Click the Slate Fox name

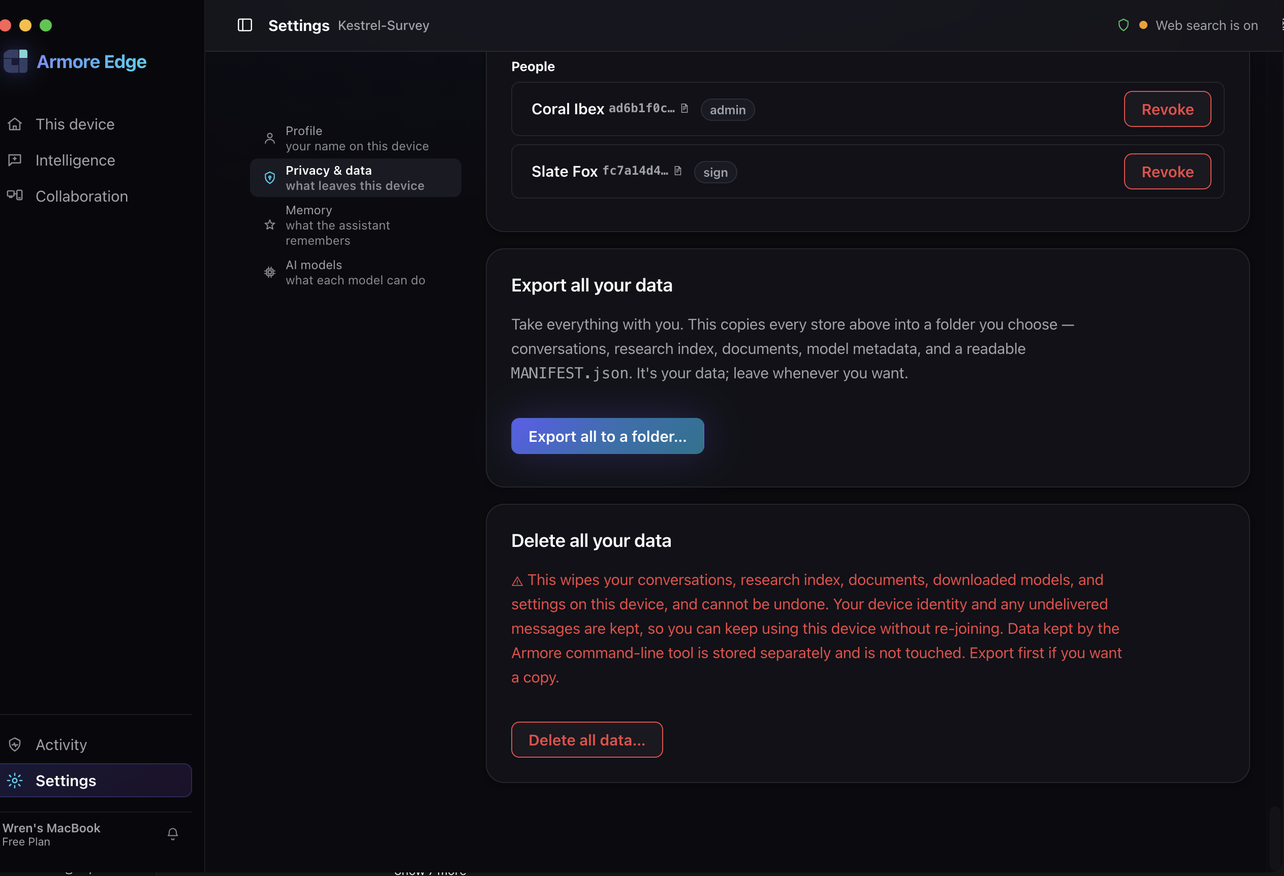(564, 171)
